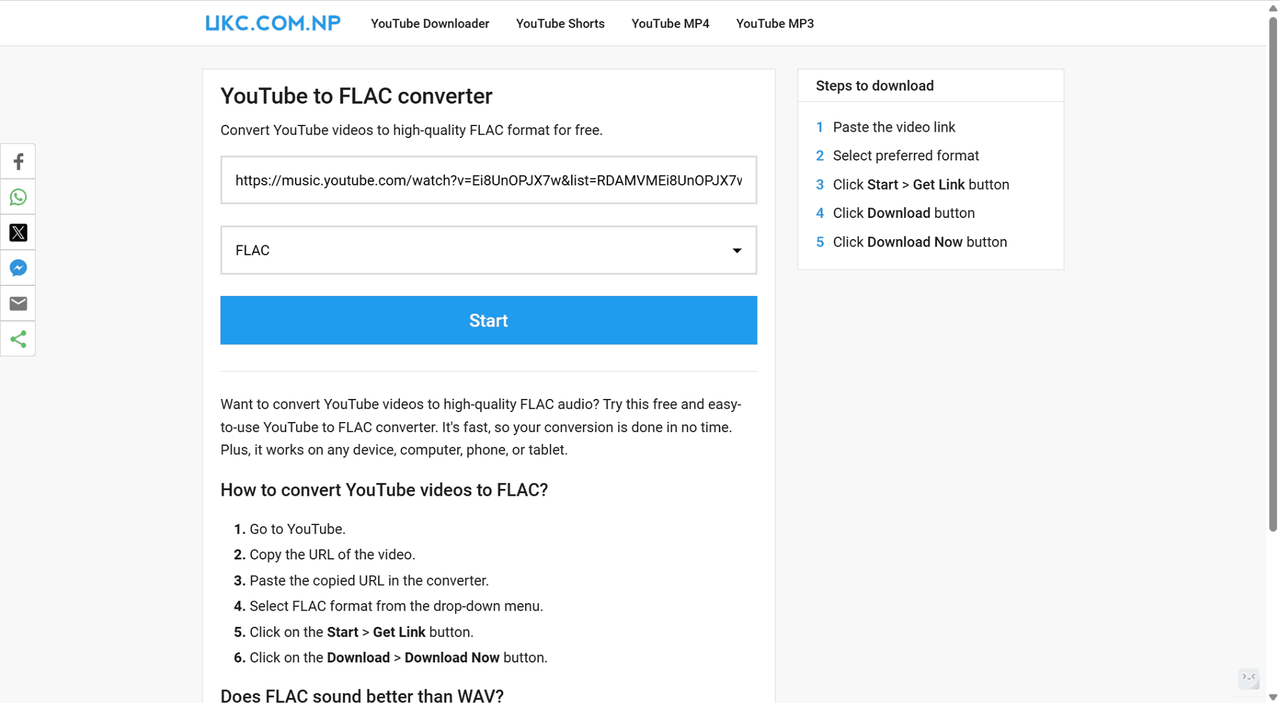Navigate to YouTube MP4 page
The width and height of the screenshot is (1280, 703).
(x=670, y=24)
